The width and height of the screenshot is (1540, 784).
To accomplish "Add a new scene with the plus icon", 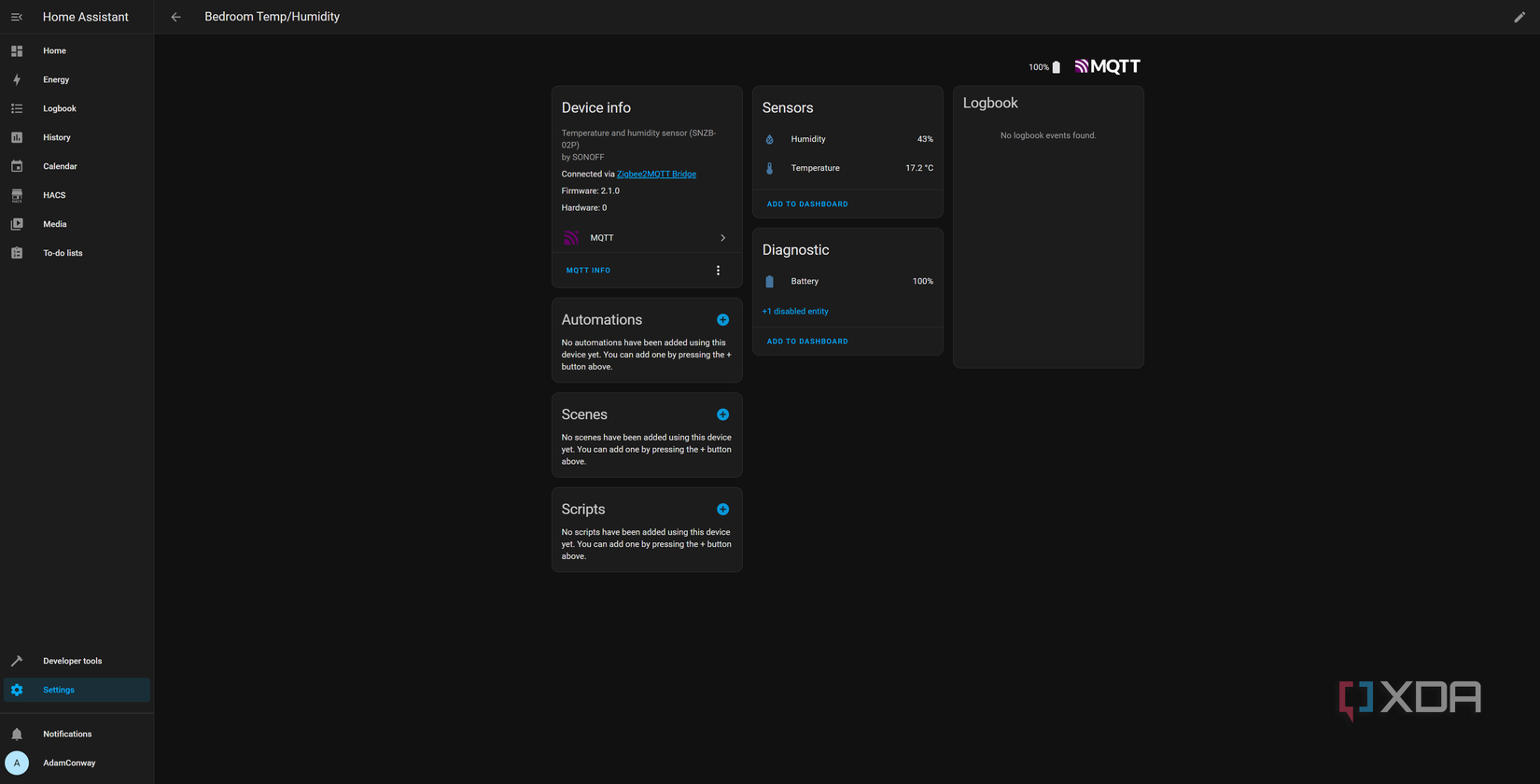I will point(722,414).
